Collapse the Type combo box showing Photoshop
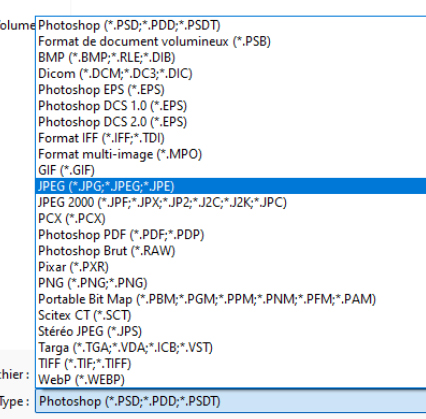426x419 pixels. (231, 401)
